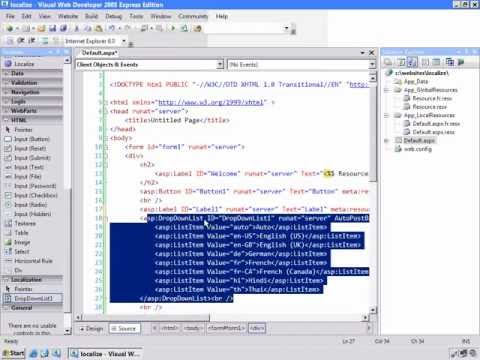The width and height of the screenshot is (480, 360).
Task: Collapse the App_LocalResources folder
Action: (x=387, y=116)
